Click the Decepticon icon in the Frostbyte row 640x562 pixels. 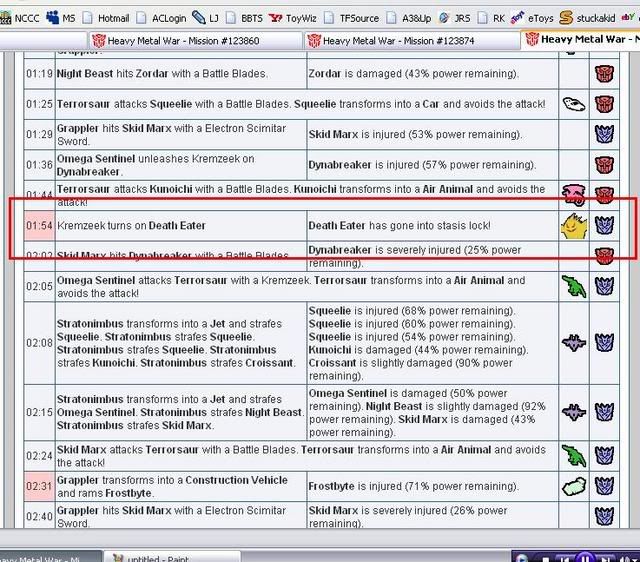[604, 486]
